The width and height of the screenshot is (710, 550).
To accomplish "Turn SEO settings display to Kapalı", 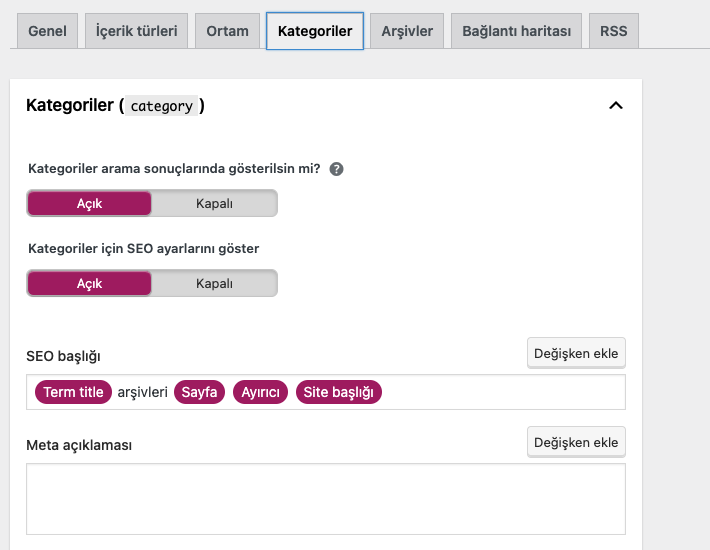I will point(214,283).
